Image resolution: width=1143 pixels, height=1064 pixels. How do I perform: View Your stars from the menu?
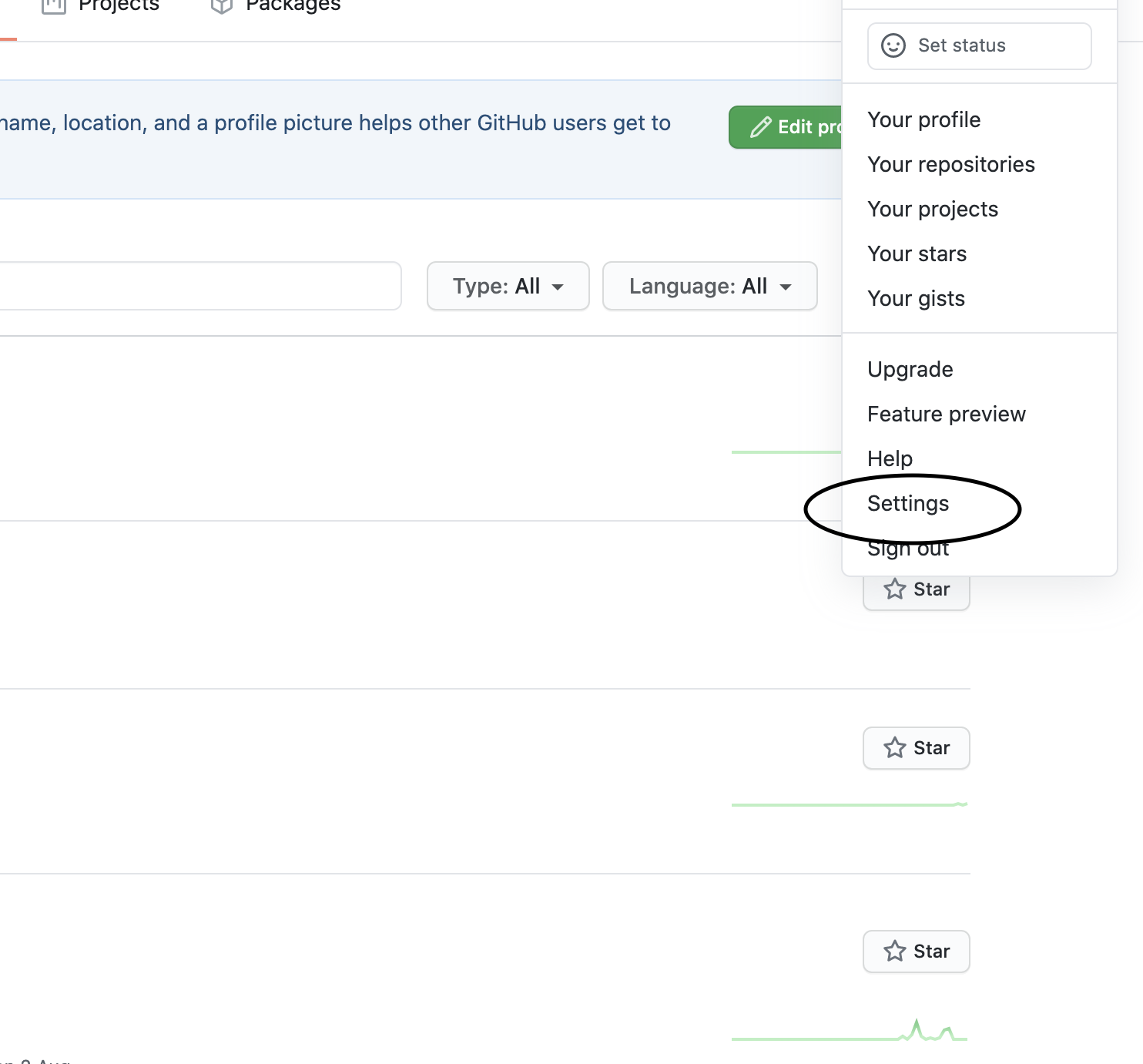coord(917,254)
